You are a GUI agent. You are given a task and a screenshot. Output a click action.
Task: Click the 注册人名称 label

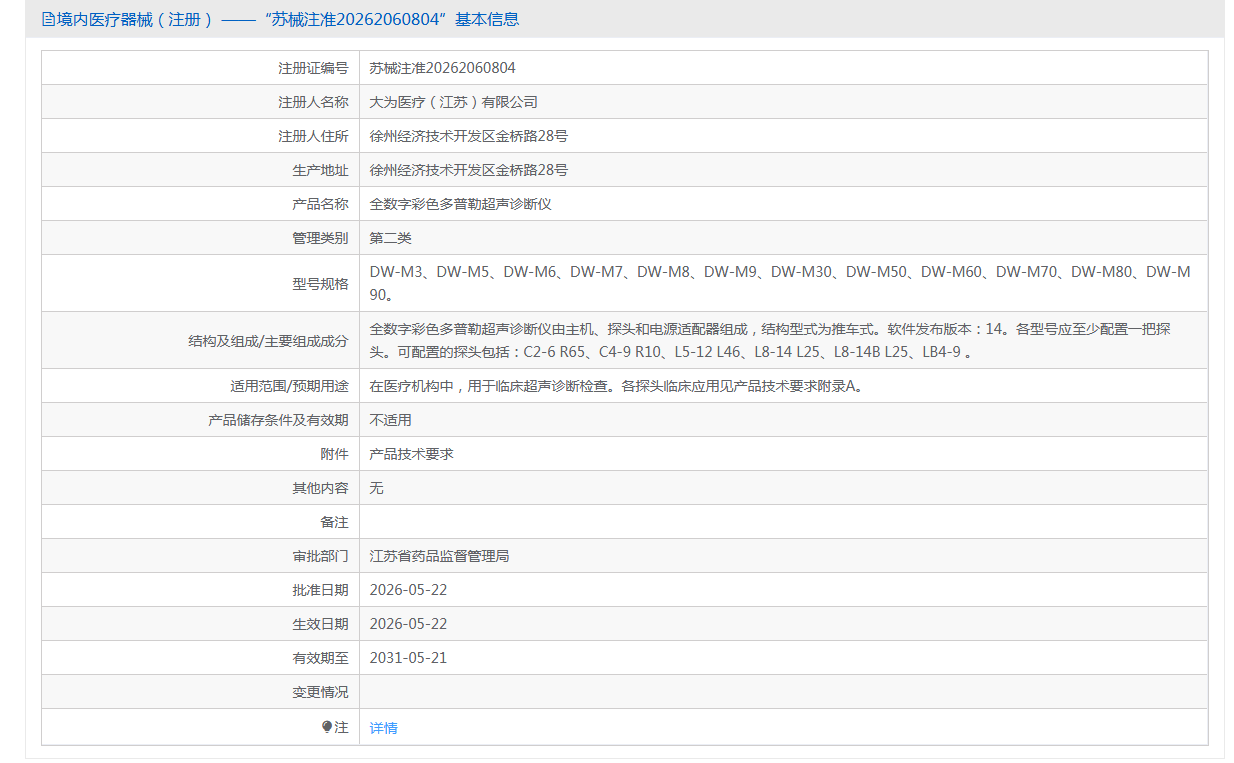tap(313, 102)
